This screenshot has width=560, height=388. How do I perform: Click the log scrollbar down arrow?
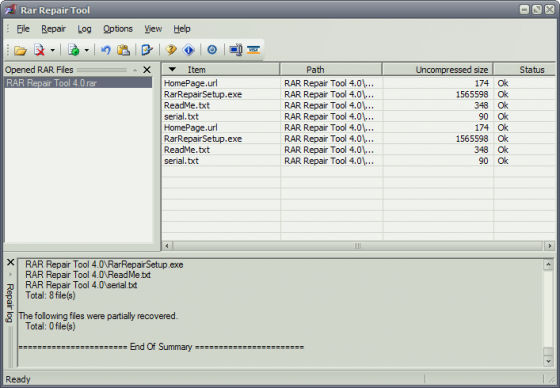coord(548,361)
